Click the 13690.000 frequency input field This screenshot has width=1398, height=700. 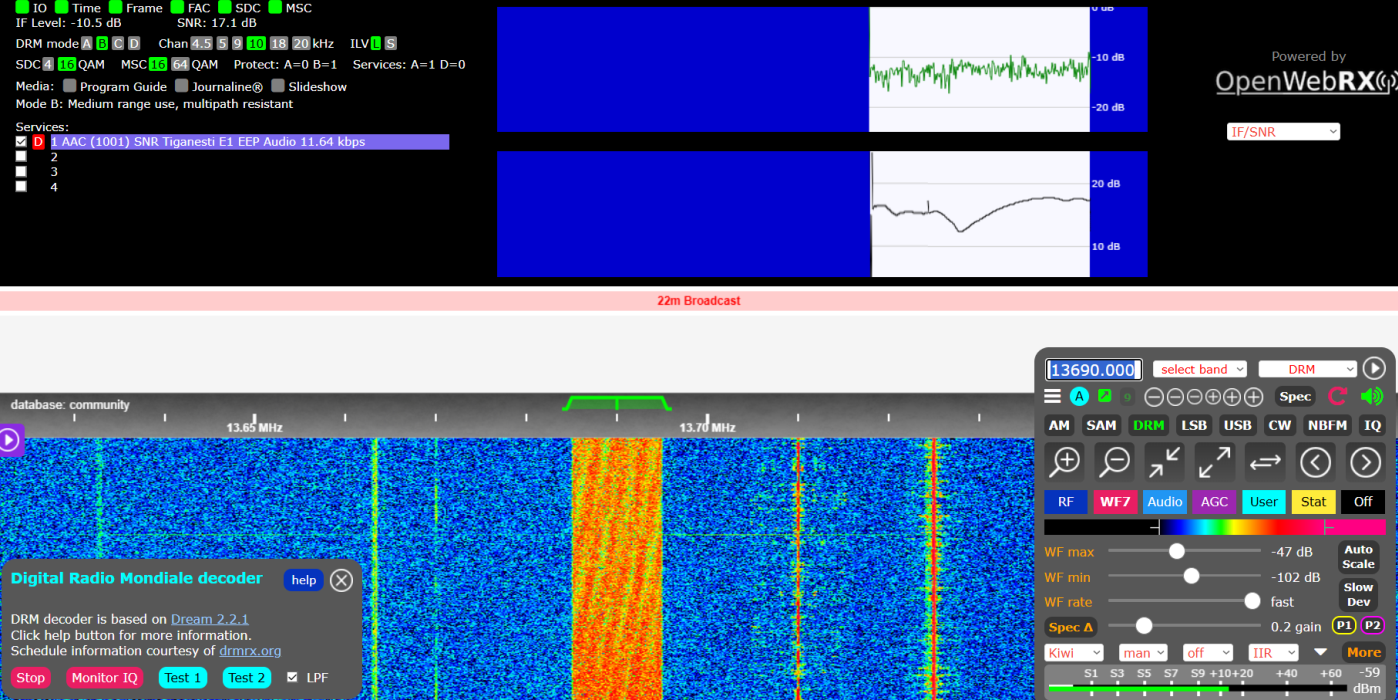1093,369
